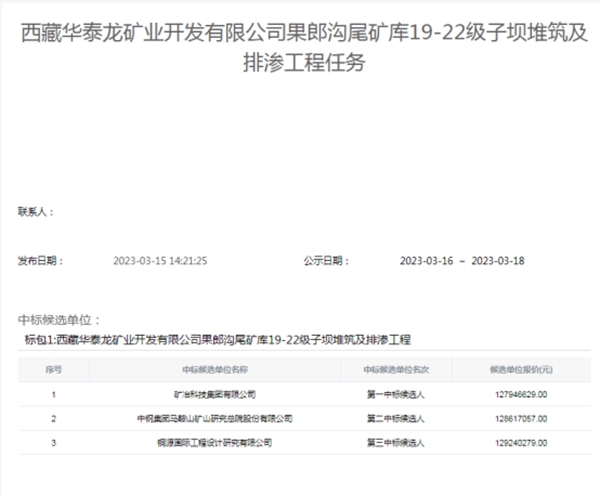Click sequence number 3 in the table

tap(54, 443)
